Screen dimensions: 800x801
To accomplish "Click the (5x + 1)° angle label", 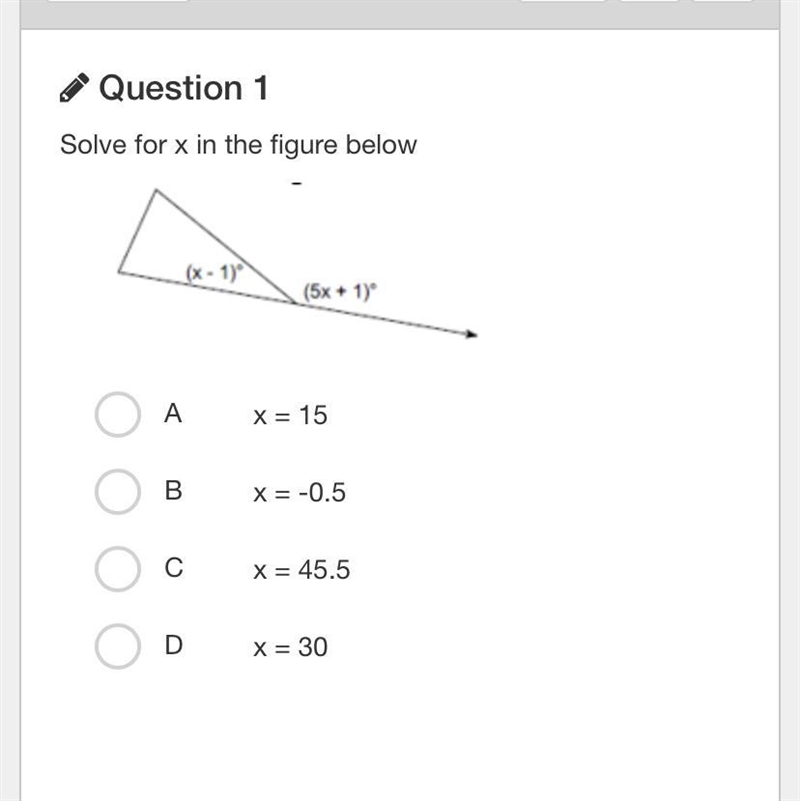I will (x=340, y=292).
